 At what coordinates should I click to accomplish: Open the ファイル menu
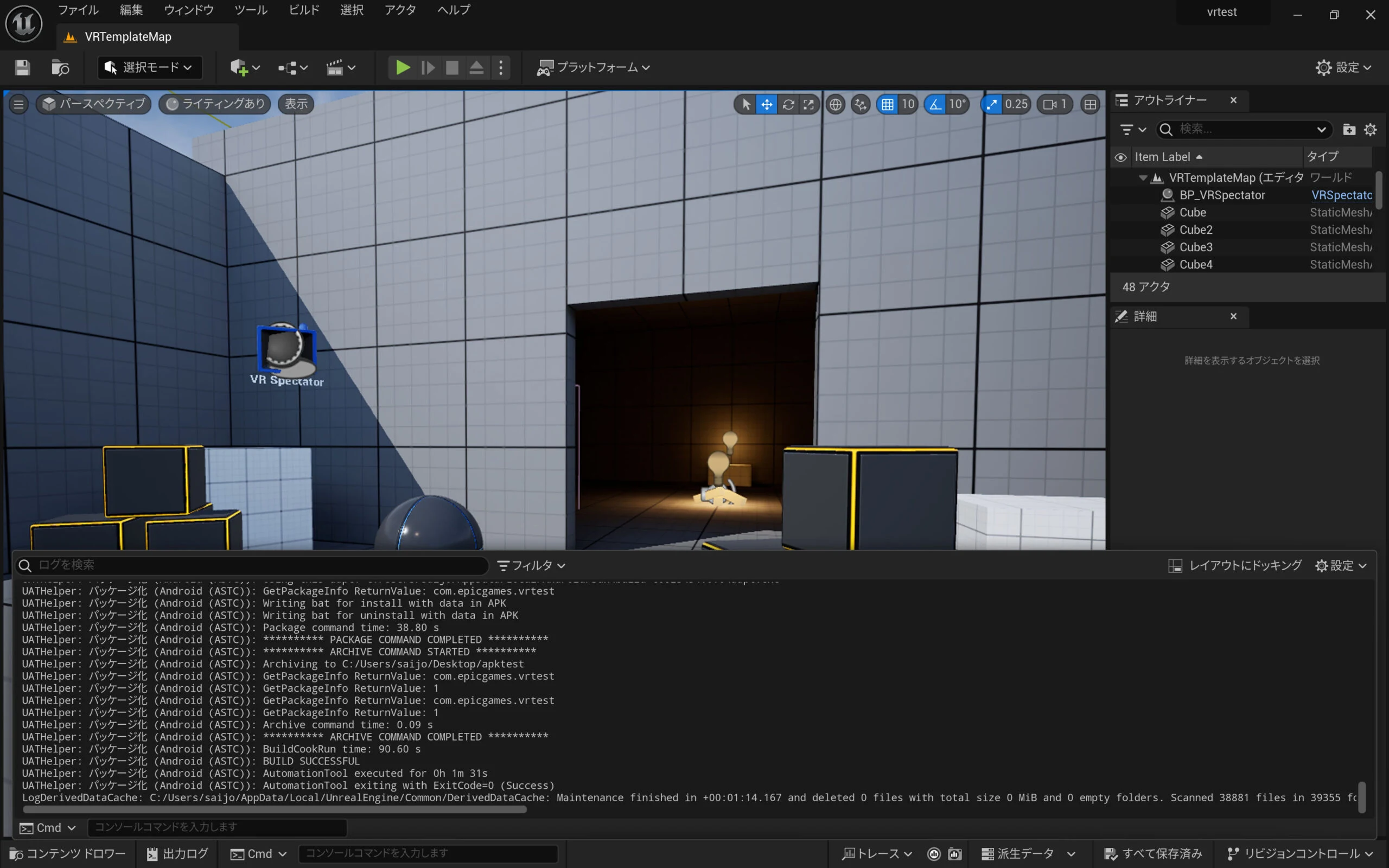click(x=78, y=10)
